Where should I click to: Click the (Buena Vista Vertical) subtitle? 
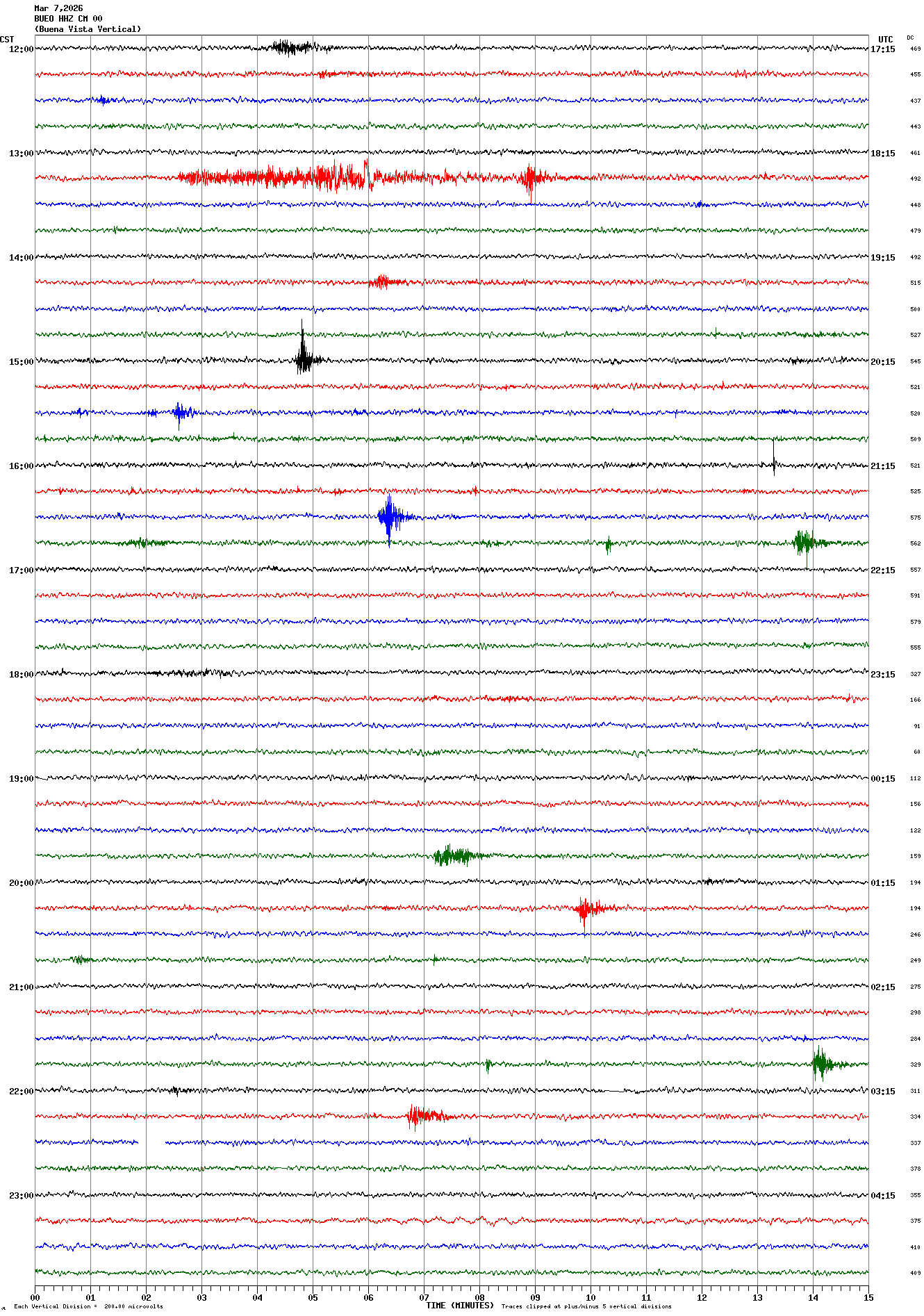88,29
